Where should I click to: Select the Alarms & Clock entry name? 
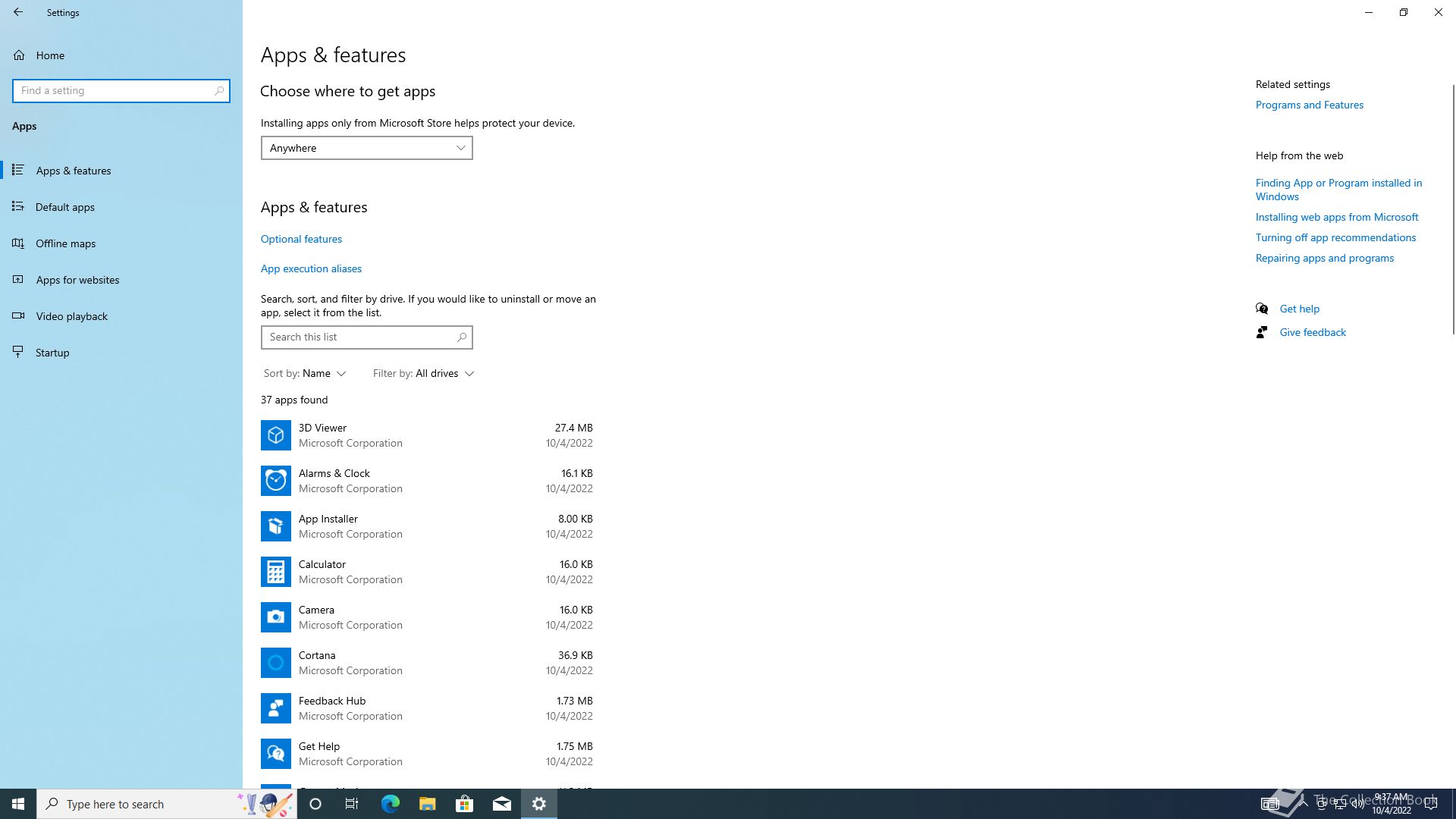coord(334,473)
